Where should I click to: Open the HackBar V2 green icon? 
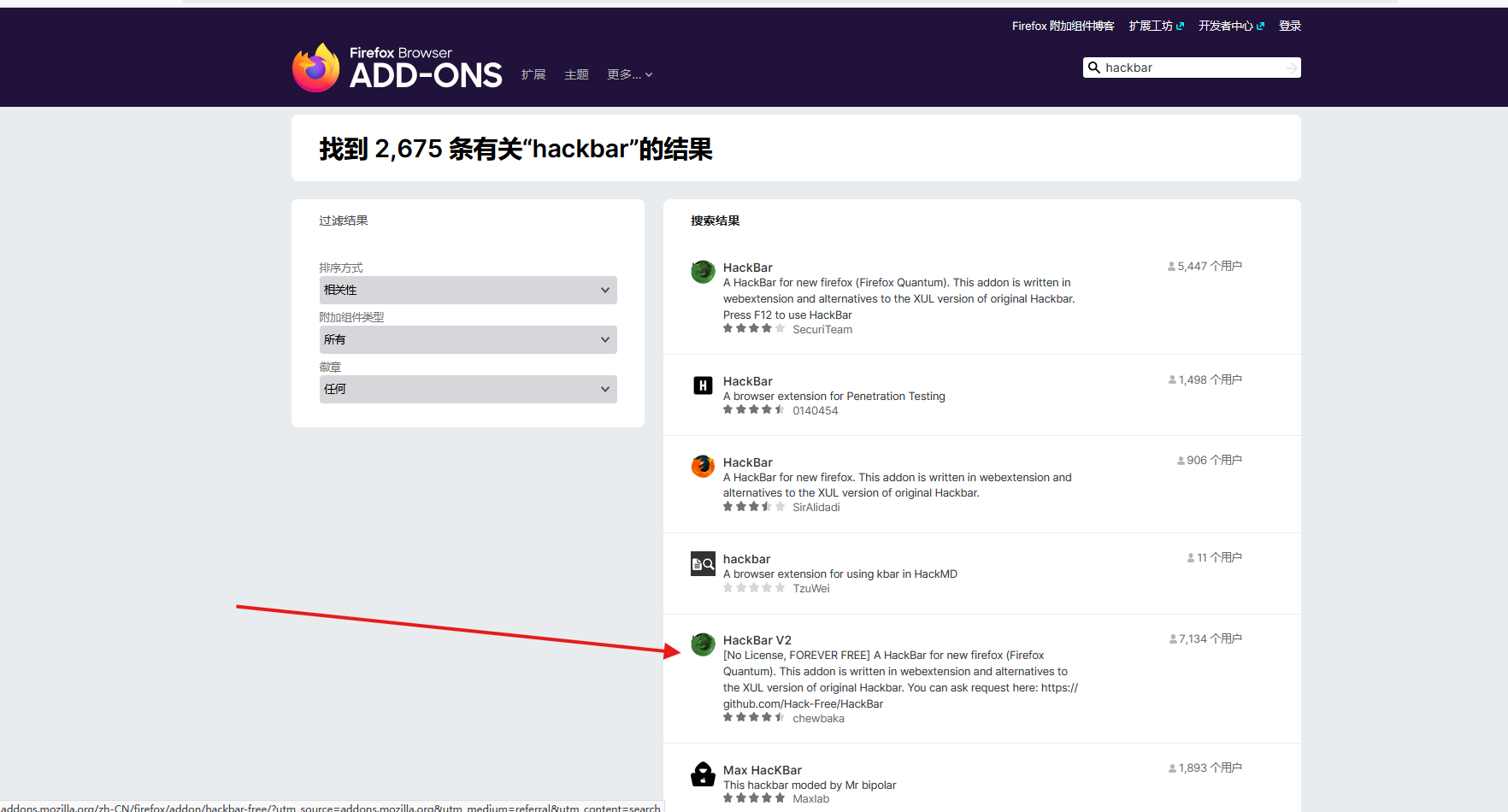point(703,644)
